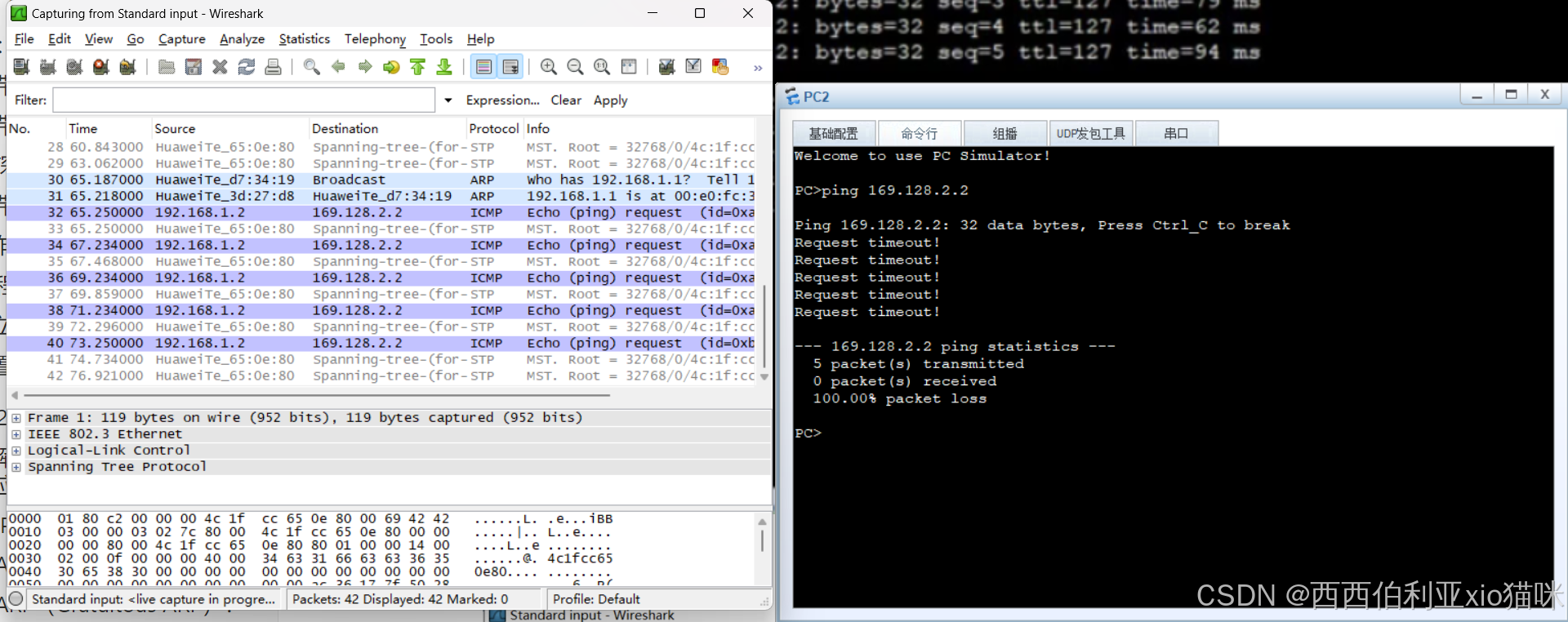Open a capture file via folder icon
This screenshot has width=1568, height=622.
coord(167,67)
